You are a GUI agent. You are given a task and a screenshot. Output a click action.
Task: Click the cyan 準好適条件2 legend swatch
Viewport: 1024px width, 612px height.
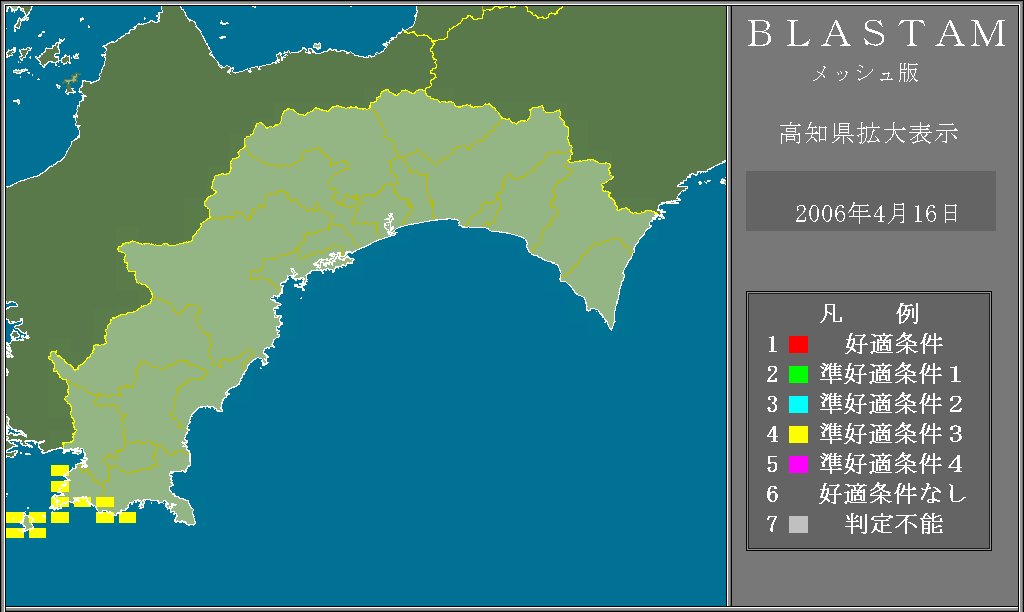tap(798, 404)
